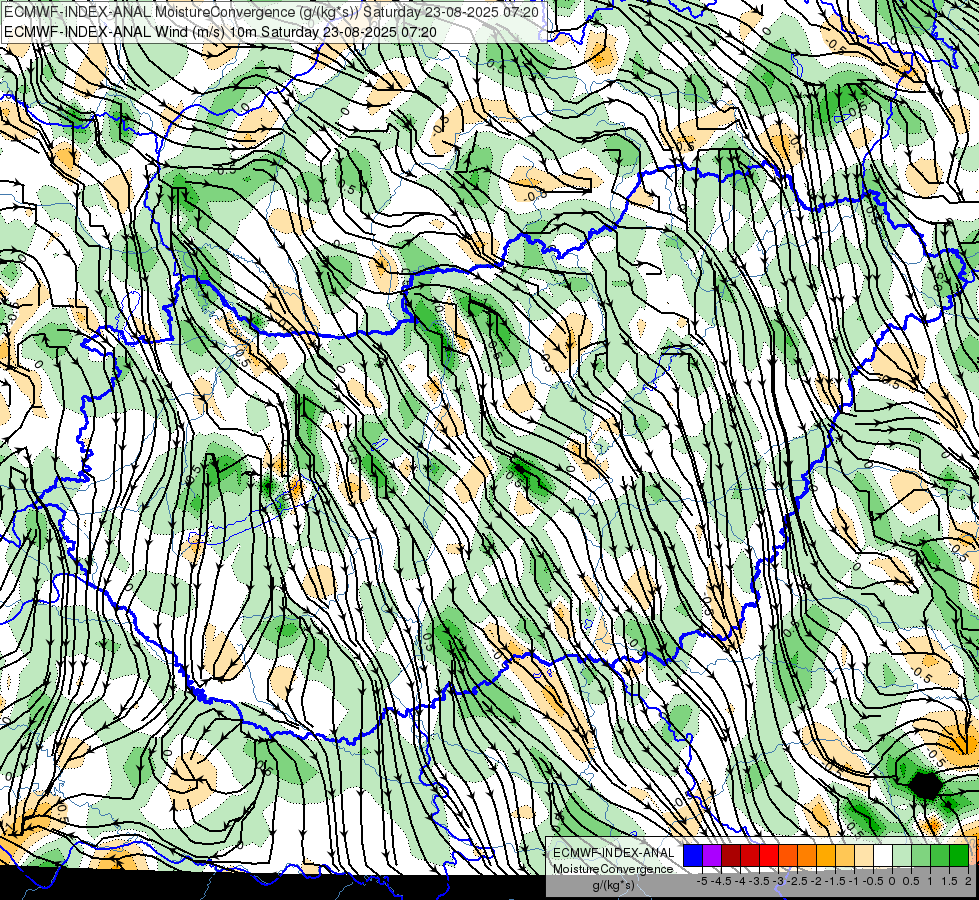This screenshot has width=979, height=900.
Task: Click the black hexagon marker on the map
Action: [x=925, y=785]
